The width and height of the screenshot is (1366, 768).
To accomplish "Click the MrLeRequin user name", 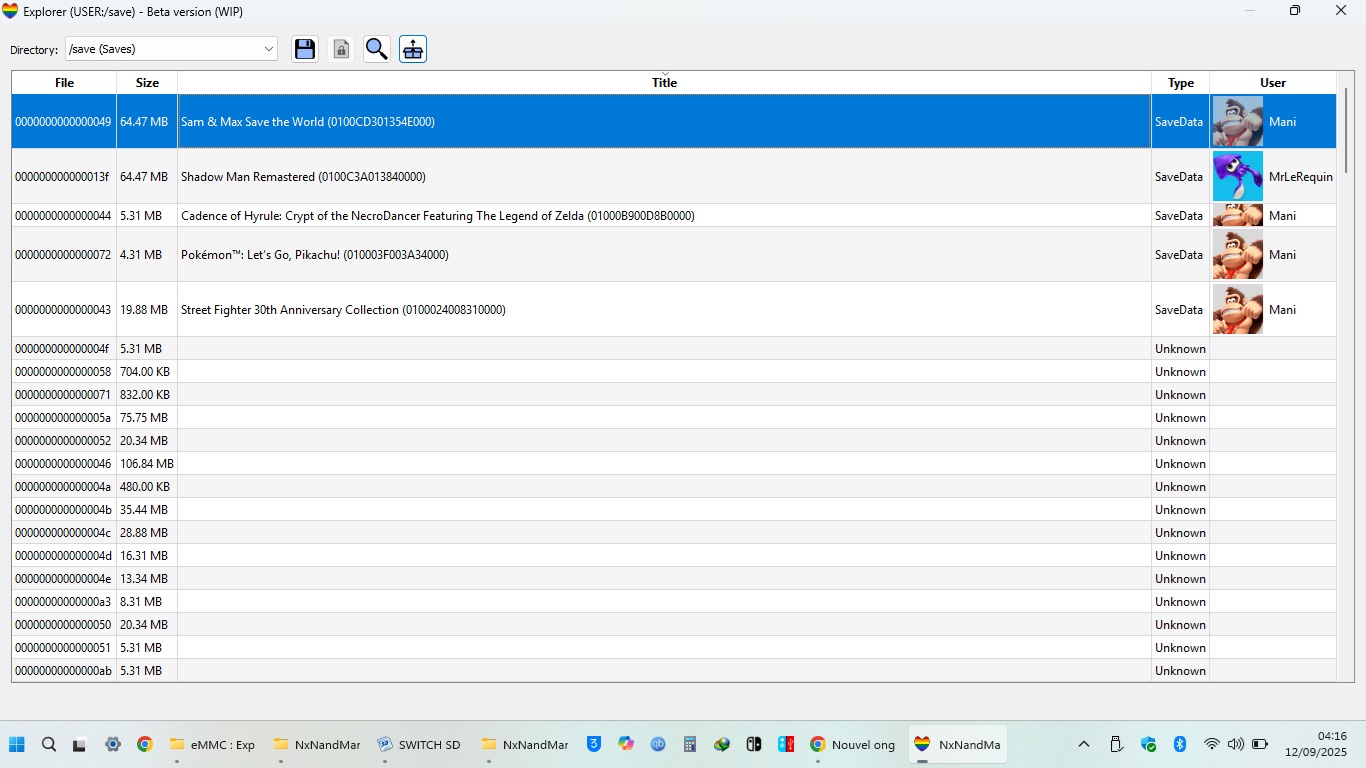I will [1300, 177].
